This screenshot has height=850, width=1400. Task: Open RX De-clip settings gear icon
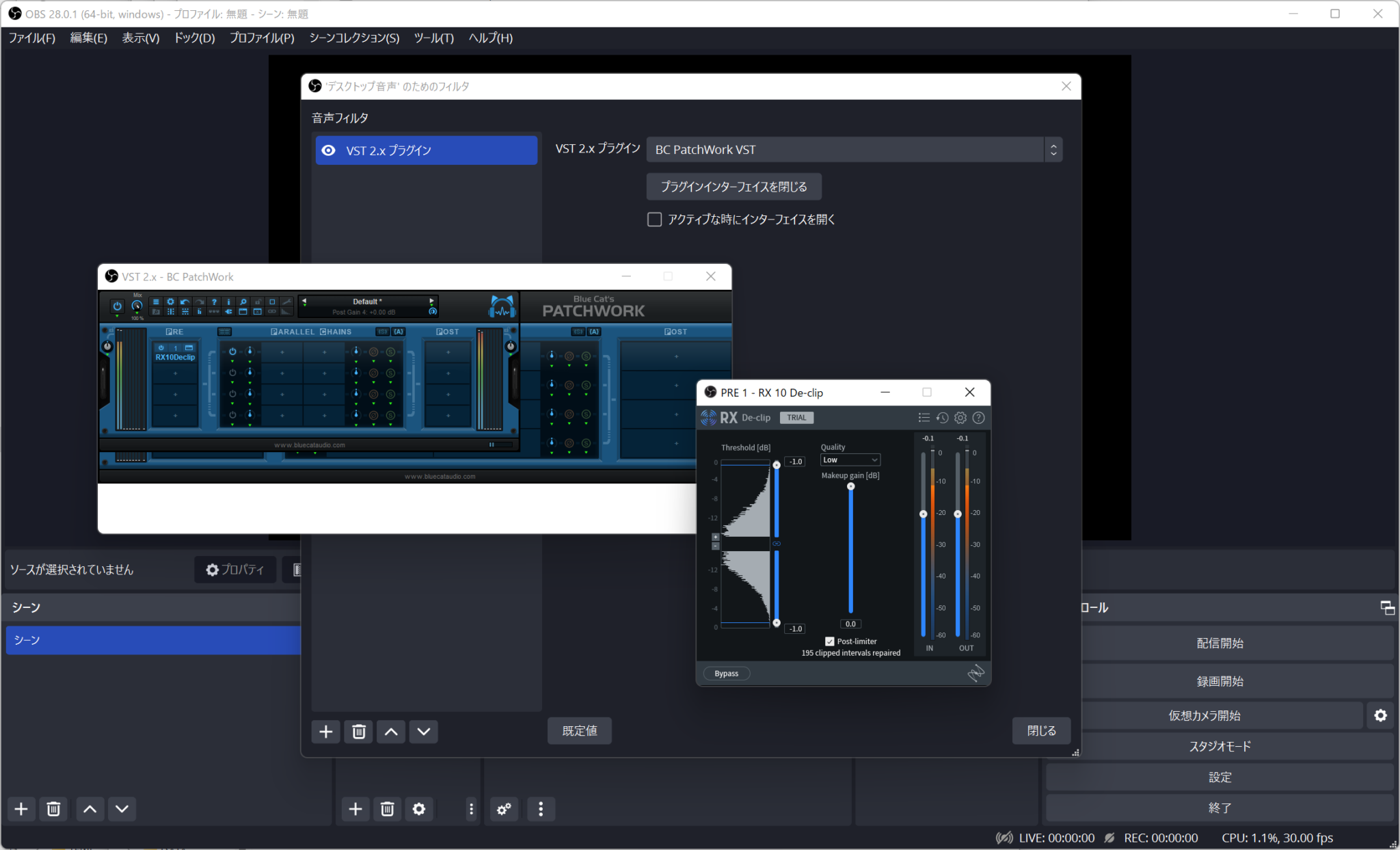pos(960,417)
